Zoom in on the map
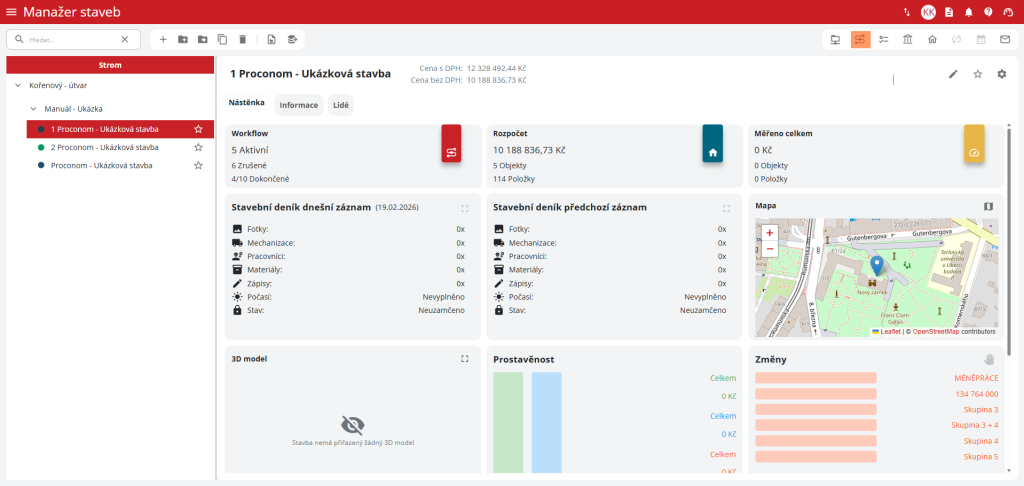The image size is (1024, 486). pos(769,232)
